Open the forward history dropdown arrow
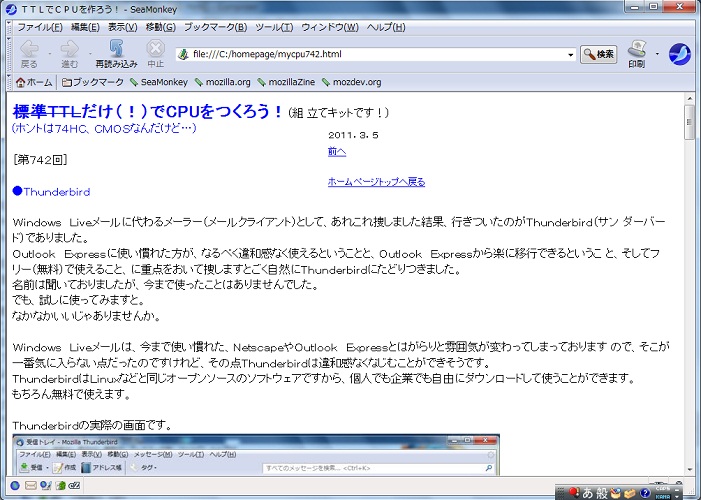 (90, 54)
